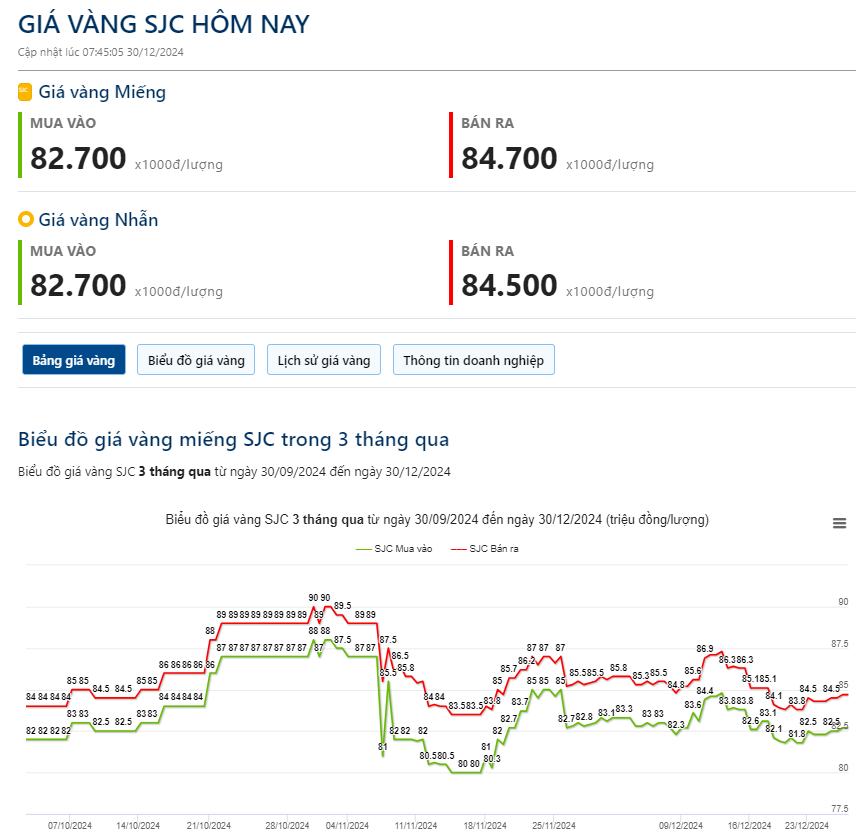The height and width of the screenshot is (839, 861).
Task: Open the chart hamburger menu icon
Action: tap(839, 523)
